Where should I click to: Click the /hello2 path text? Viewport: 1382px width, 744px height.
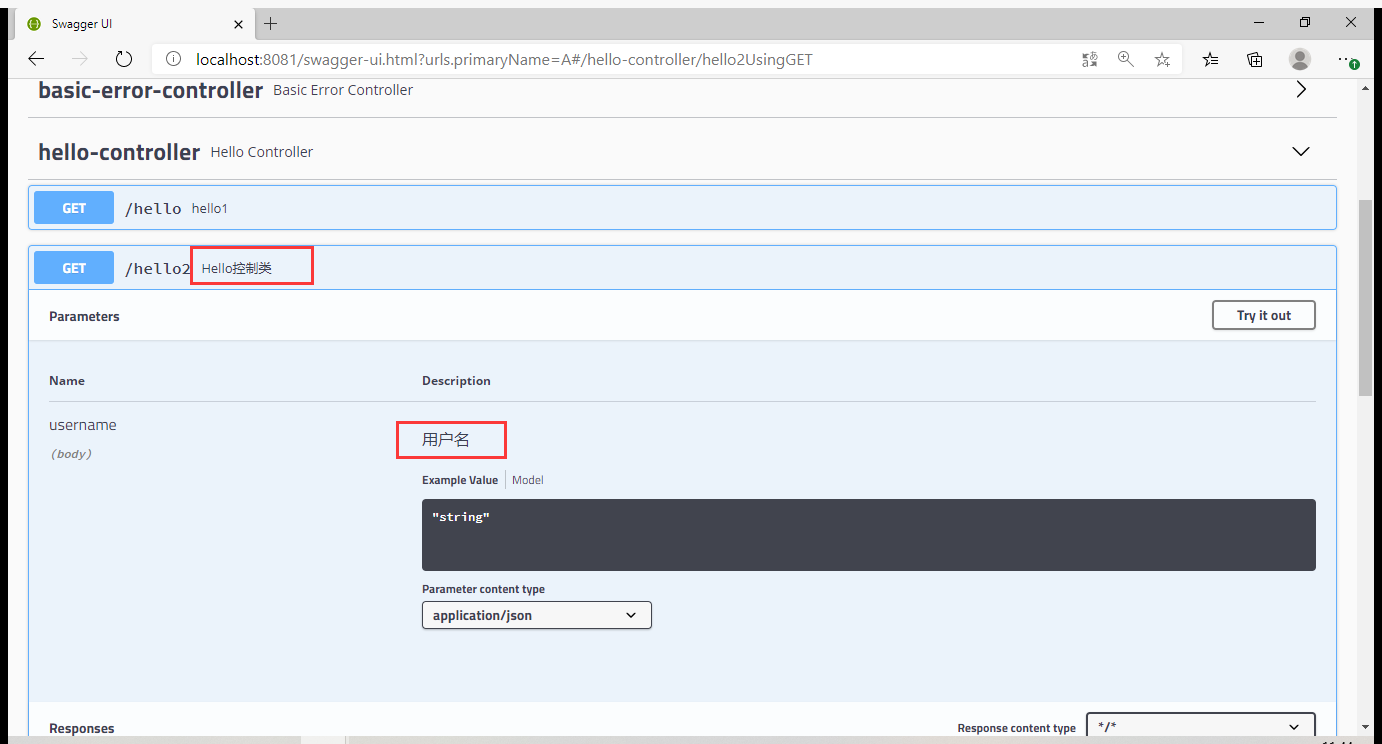(x=157, y=269)
